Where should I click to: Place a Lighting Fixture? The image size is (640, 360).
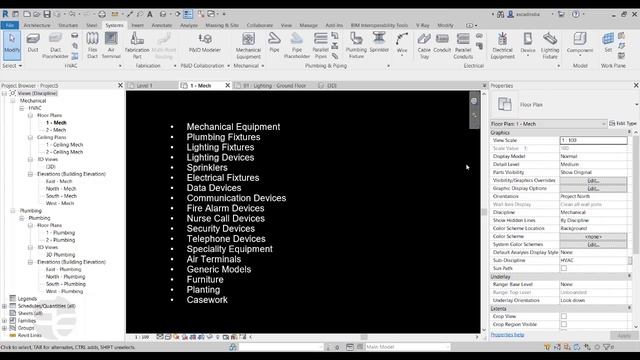[550, 46]
